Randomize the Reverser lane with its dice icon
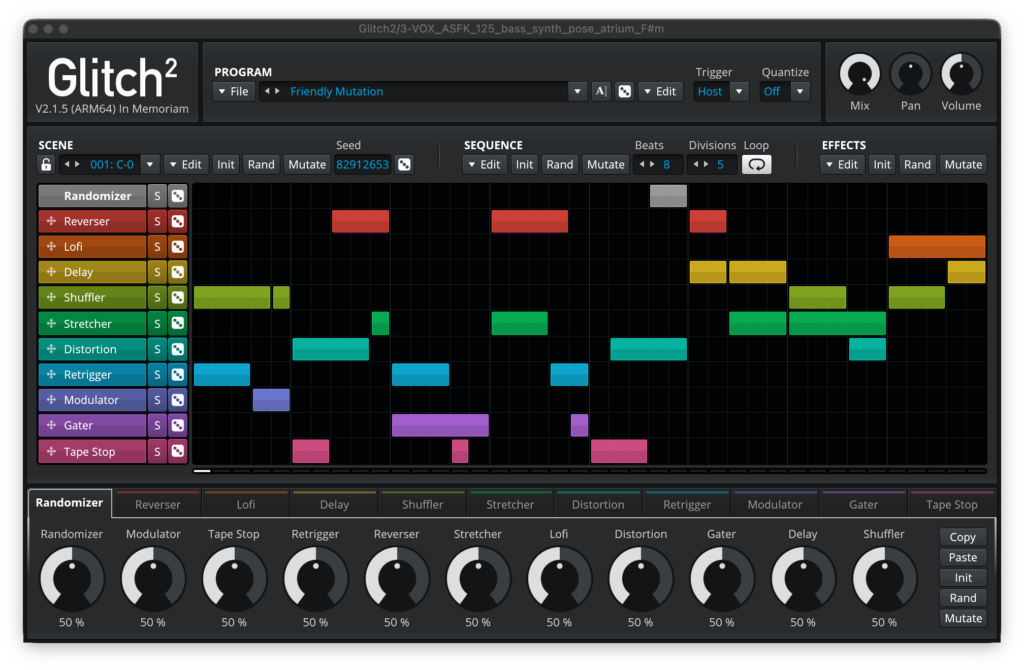This screenshot has height=670, width=1024. 178,221
